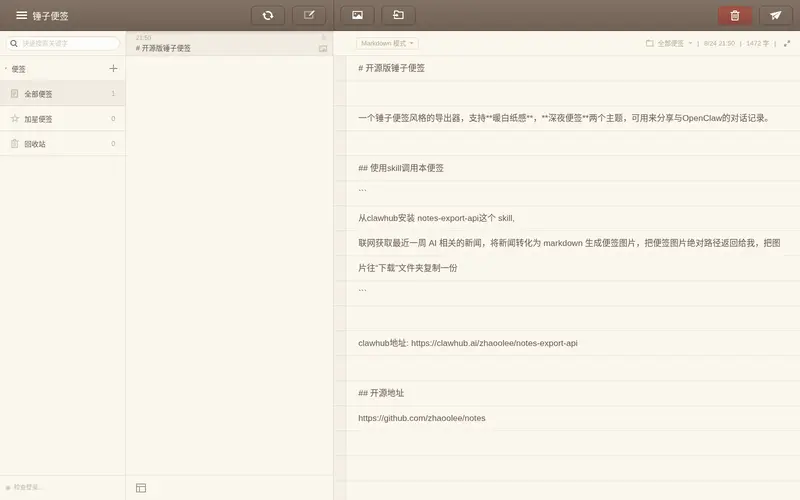Click the star icon beside 加星便签

click(x=14, y=118)
